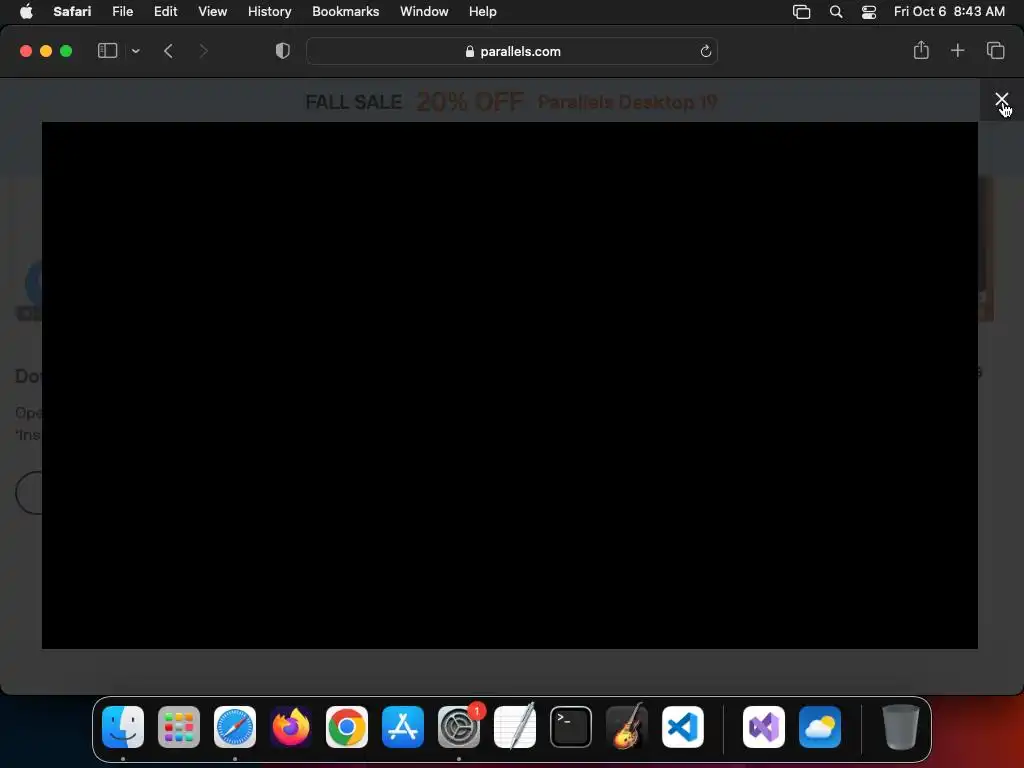The height and width of the screenshot is (768, 1024).
Task: Reload the page with the refresh icon
Action: tap(705, 51)
